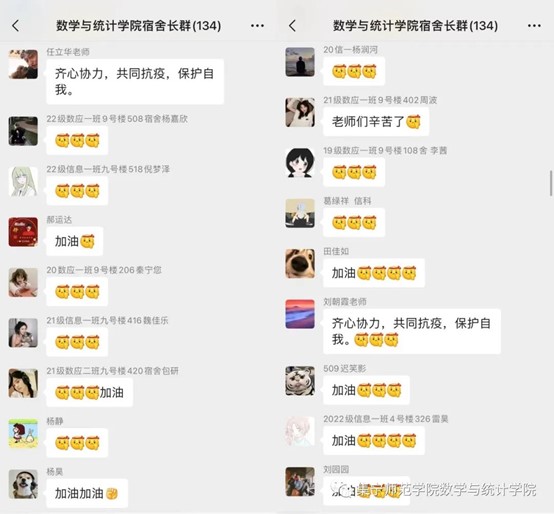Open more options in left chat

[257, 26]
